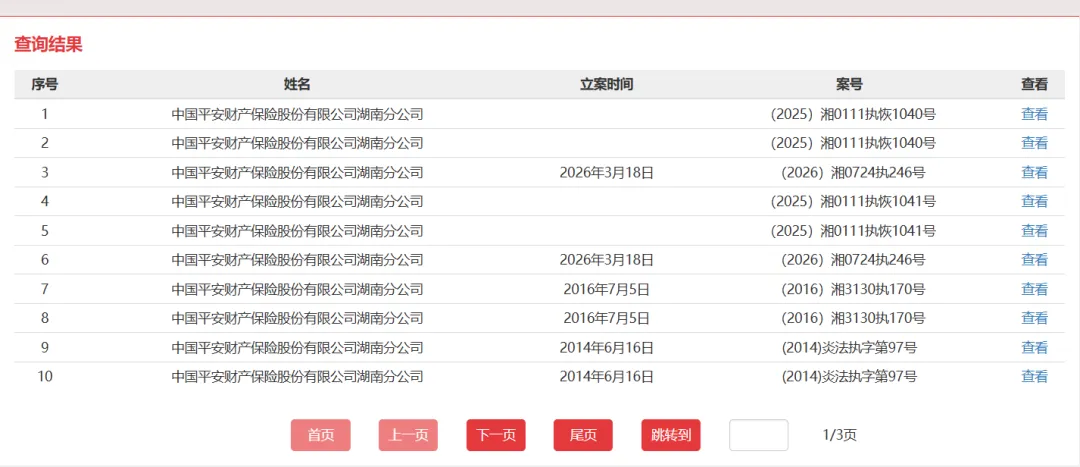
Task: Click the sequence number 4 cell
Action: coord(44,202)
